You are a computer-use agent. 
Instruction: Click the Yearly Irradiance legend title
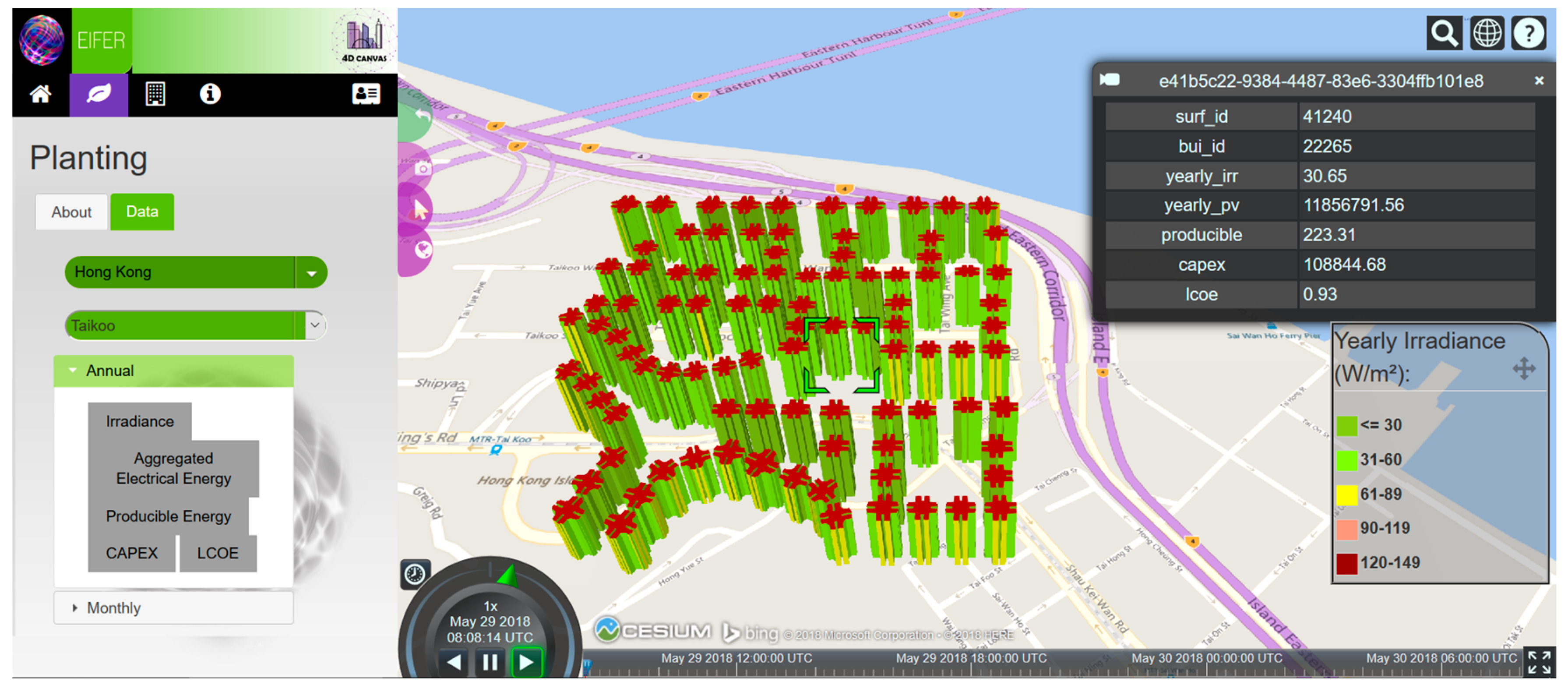point(1420,357)
